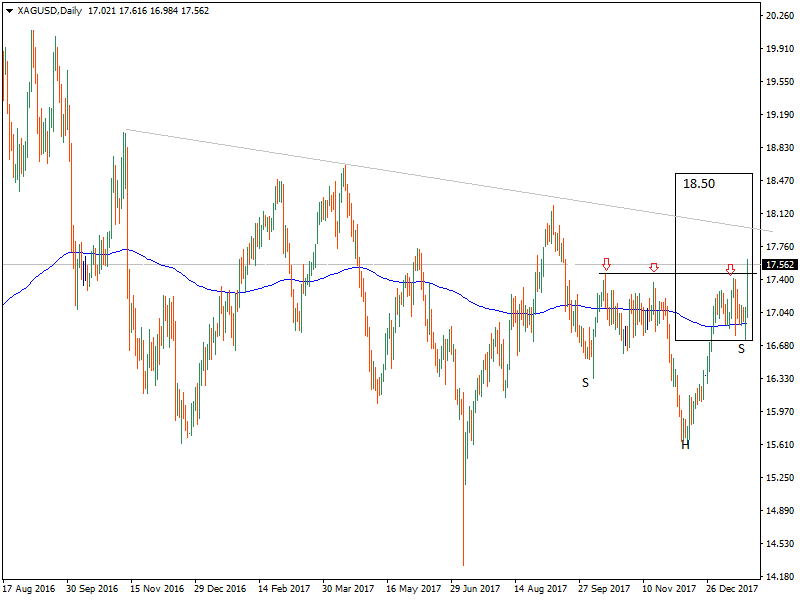
Task: Click the 10 Nov 2017 date label
Action: point(668,589)
